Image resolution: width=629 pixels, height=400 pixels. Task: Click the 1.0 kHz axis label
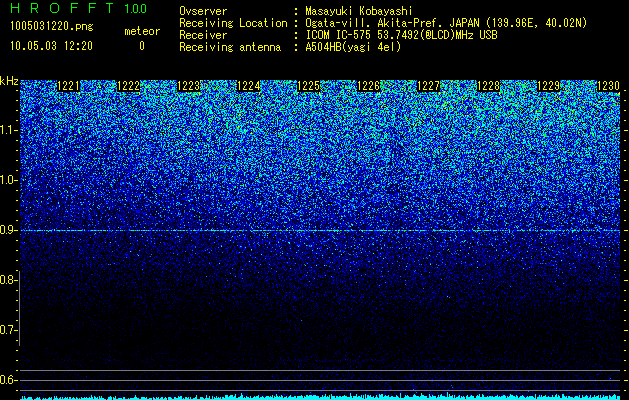pyautogui.click(x=7, y=180)
